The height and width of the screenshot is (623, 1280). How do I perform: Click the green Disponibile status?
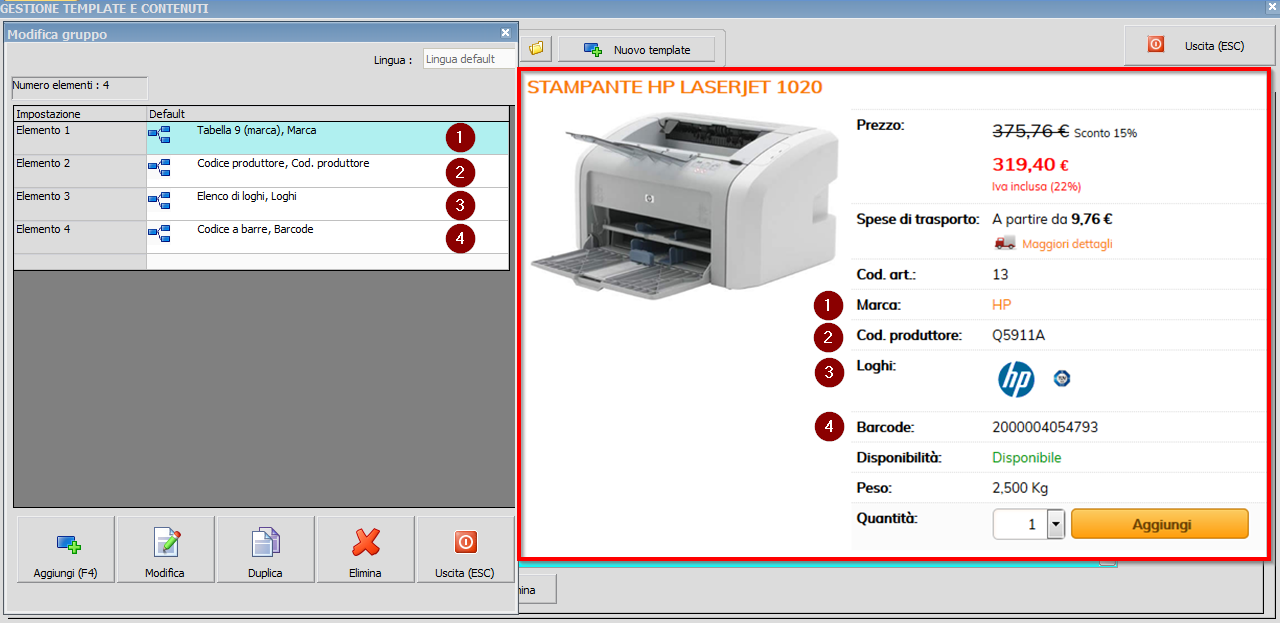1027,458
